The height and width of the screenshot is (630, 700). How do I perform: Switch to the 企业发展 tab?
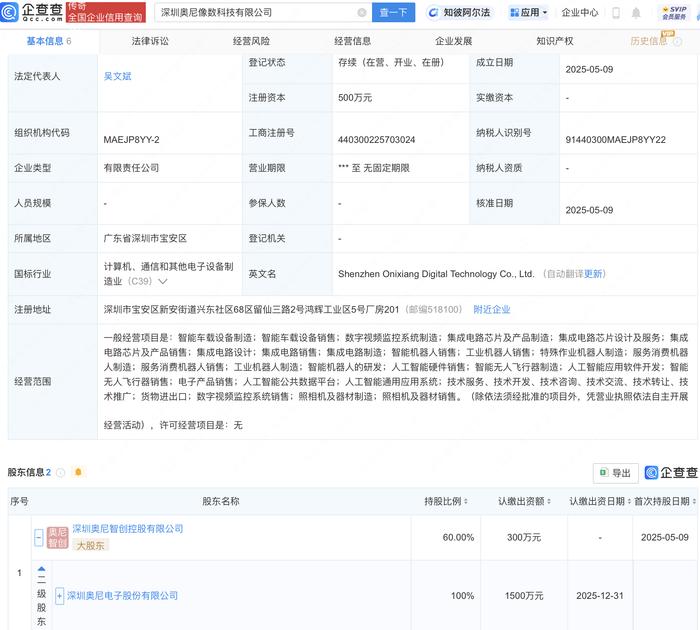click(454, 41)
